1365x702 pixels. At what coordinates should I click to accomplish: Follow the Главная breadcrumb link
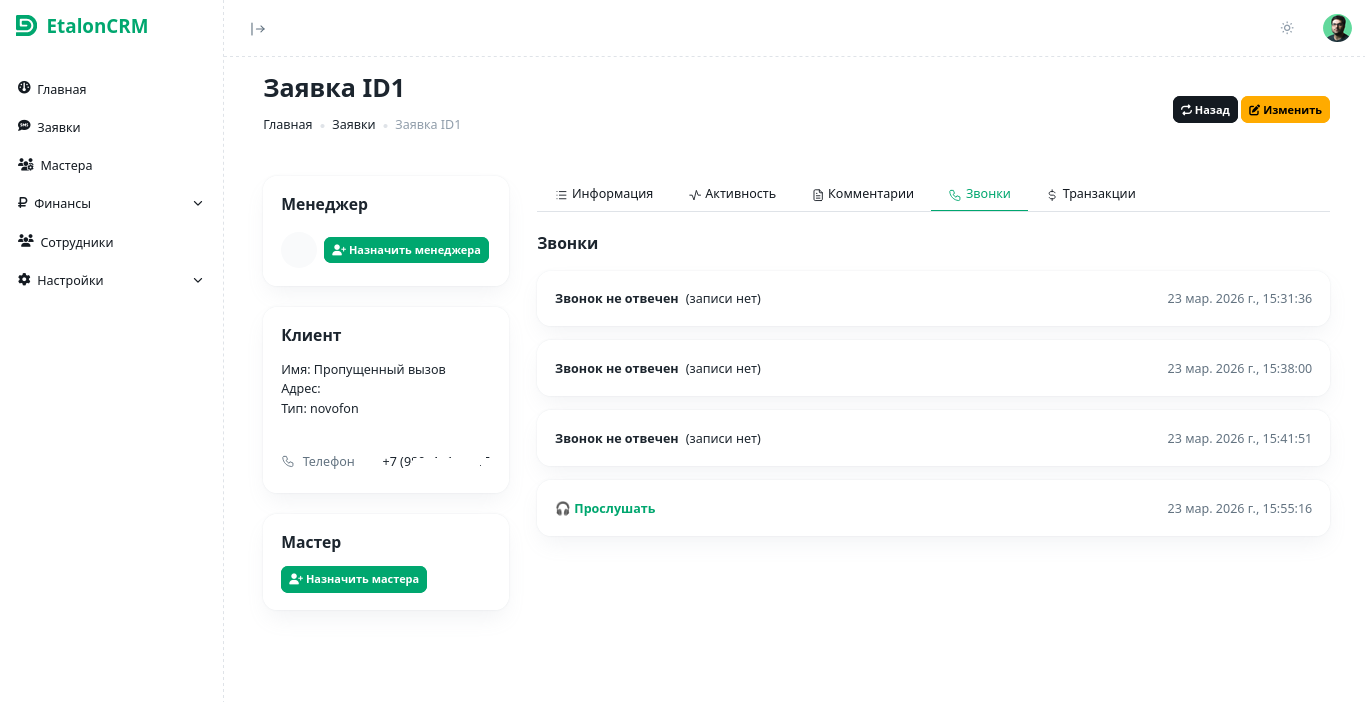(x=288, y=125)
